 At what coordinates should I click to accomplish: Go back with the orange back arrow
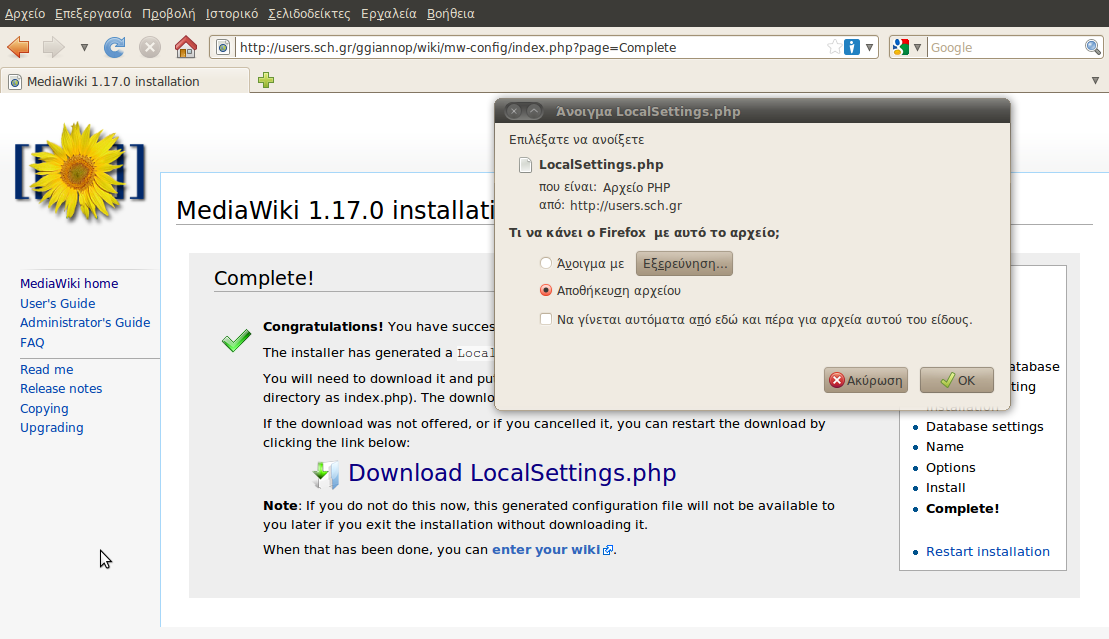point(18,47)
